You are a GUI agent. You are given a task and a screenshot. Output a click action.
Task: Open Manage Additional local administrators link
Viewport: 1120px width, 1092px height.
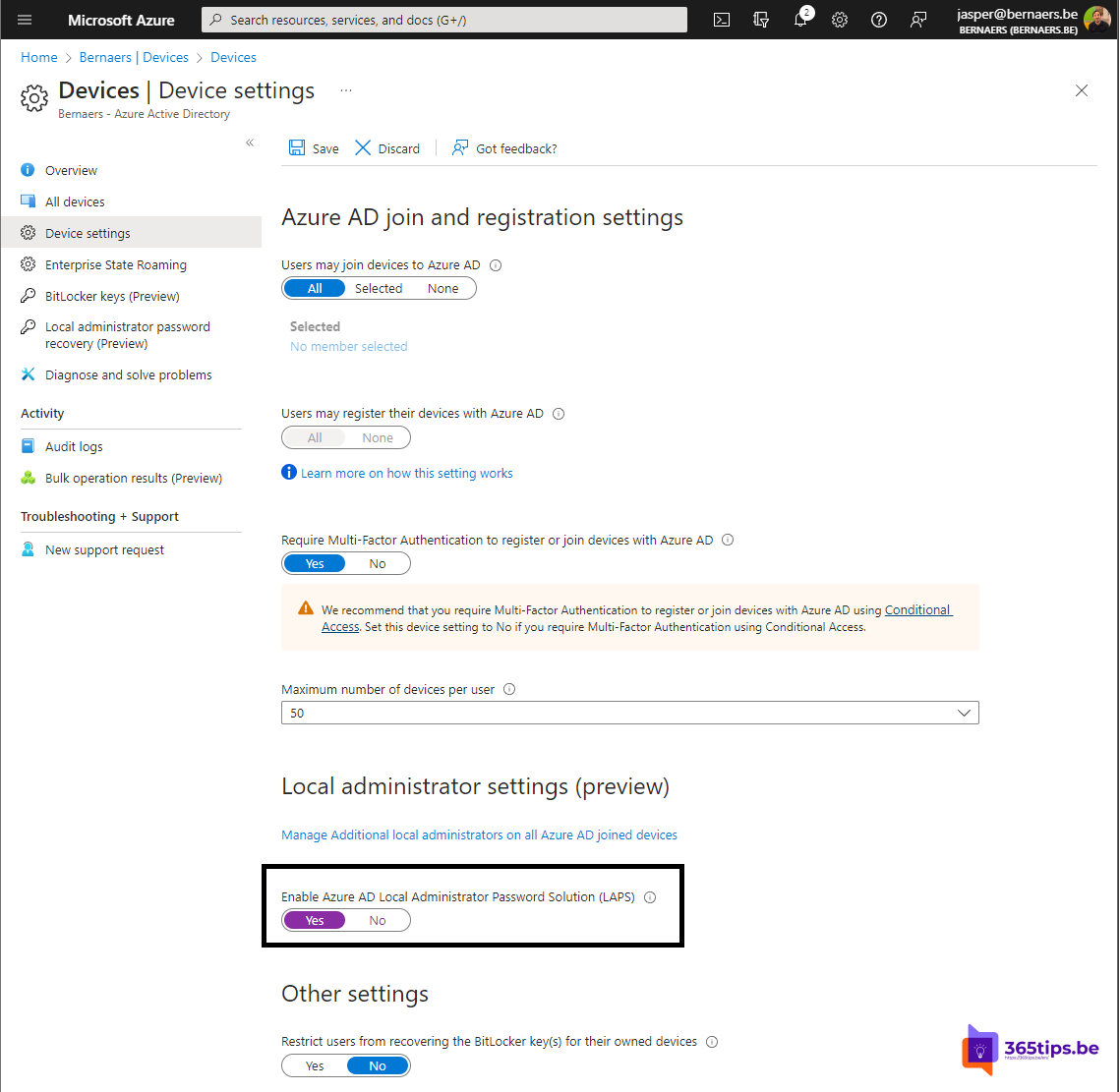click(x=479, y=834)
